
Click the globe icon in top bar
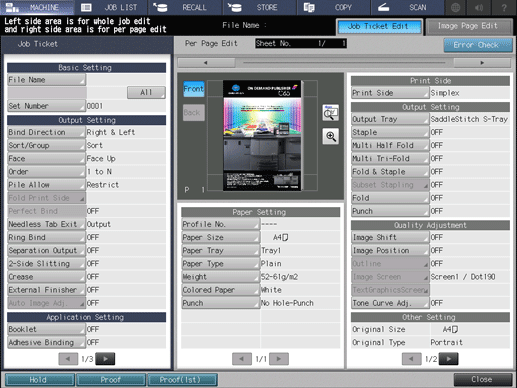455,7
